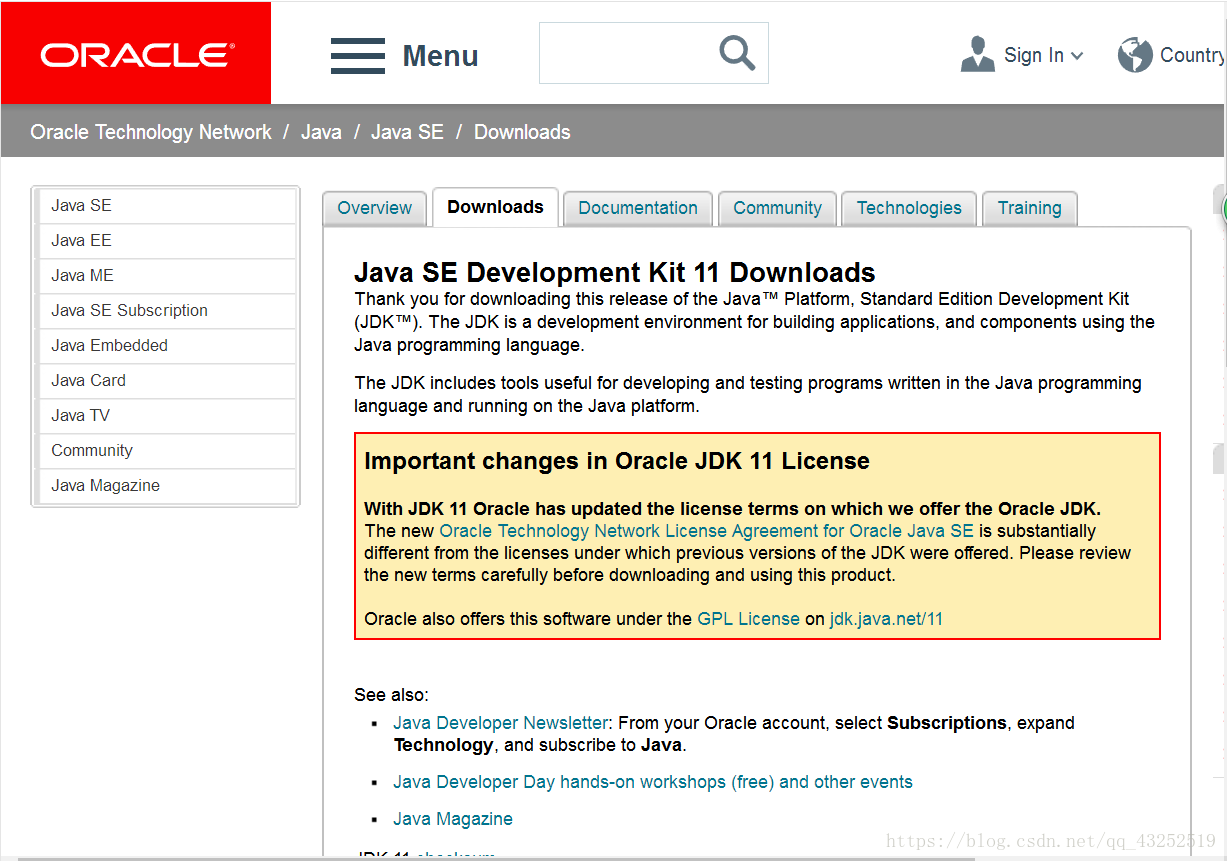Open Java SE Subscription sidebar item

[167, 311]
